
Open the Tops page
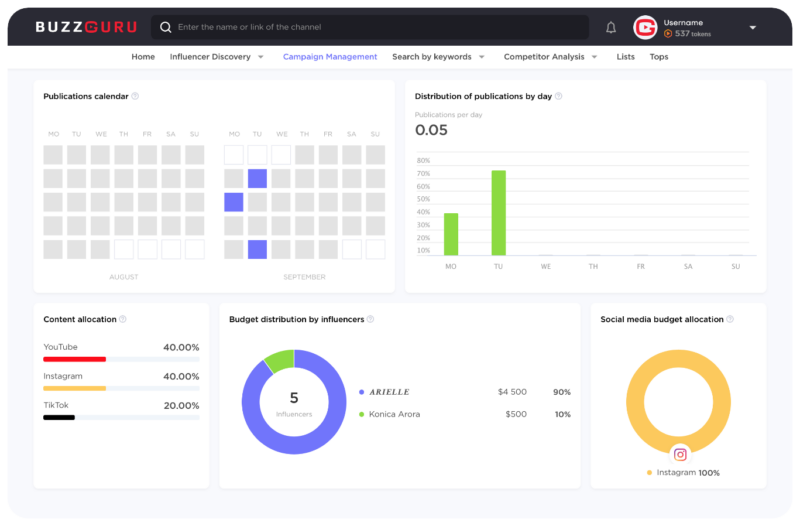click(x=659, y=57)
